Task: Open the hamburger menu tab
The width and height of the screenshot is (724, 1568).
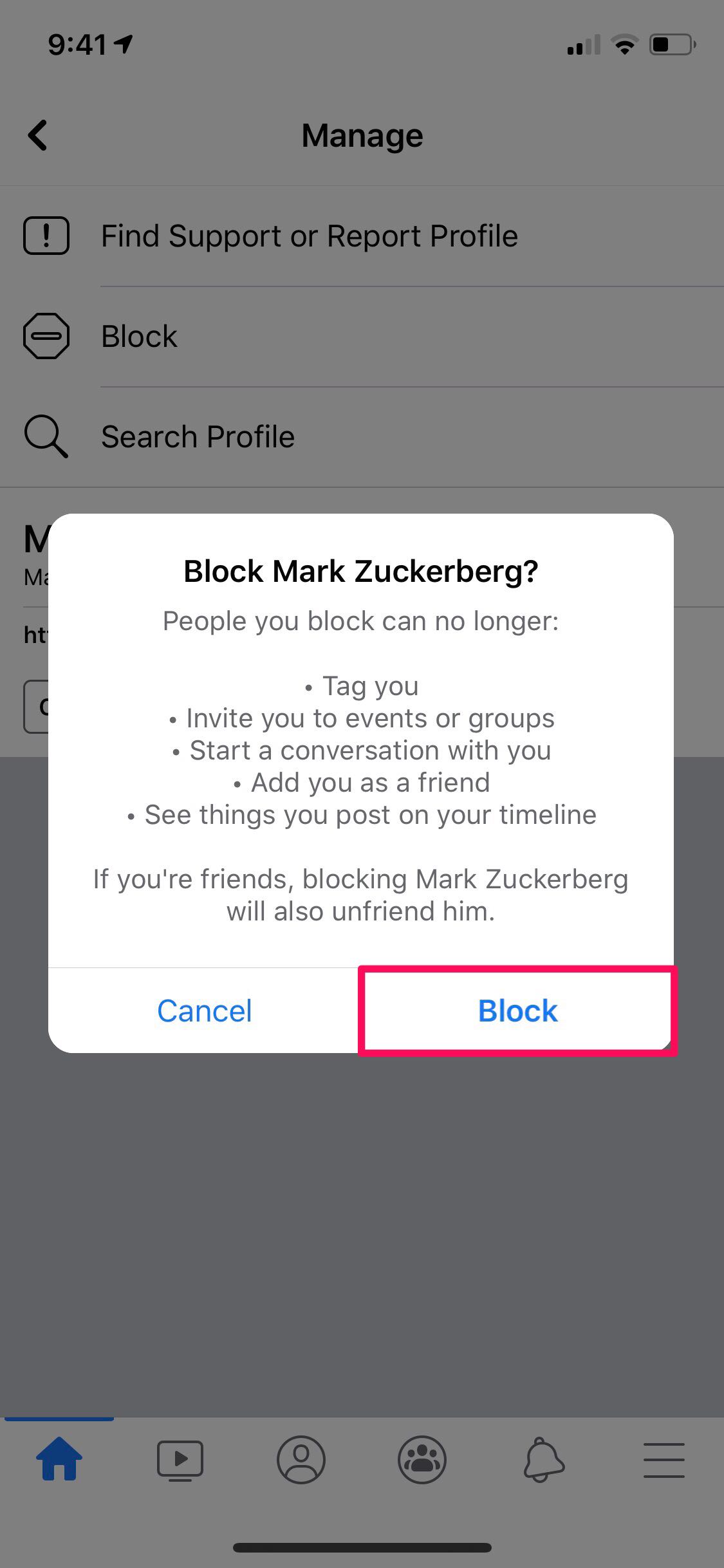Action: (664, 1460)
